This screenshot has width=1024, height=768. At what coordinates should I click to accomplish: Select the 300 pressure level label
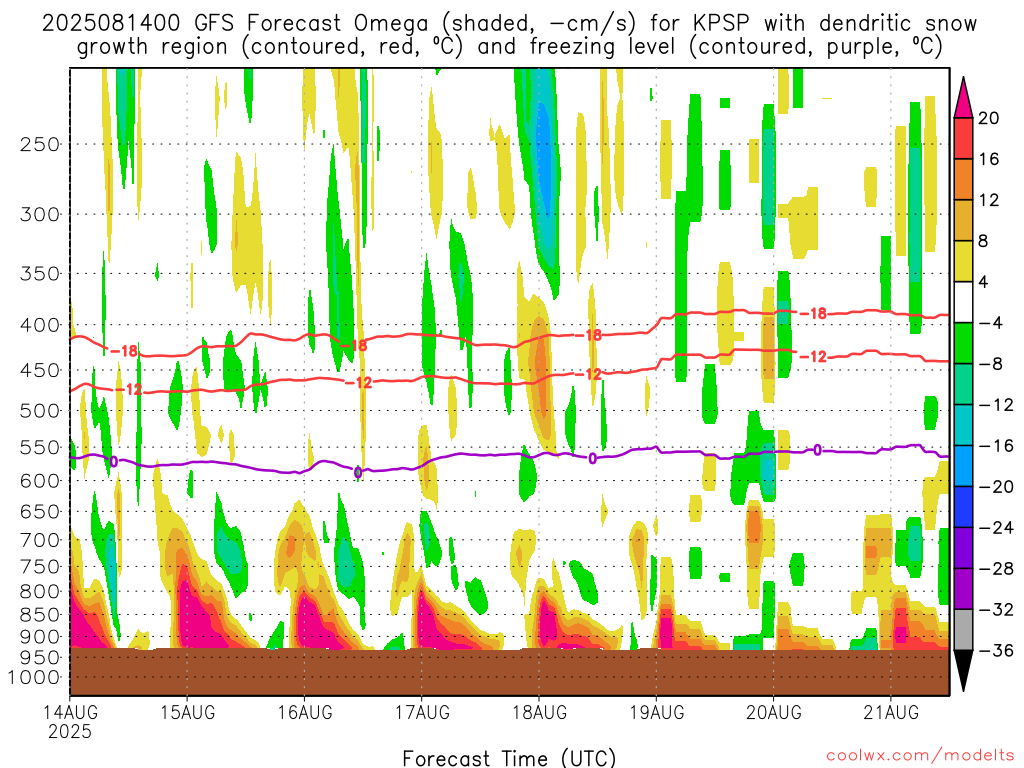(x=40, y=214)
